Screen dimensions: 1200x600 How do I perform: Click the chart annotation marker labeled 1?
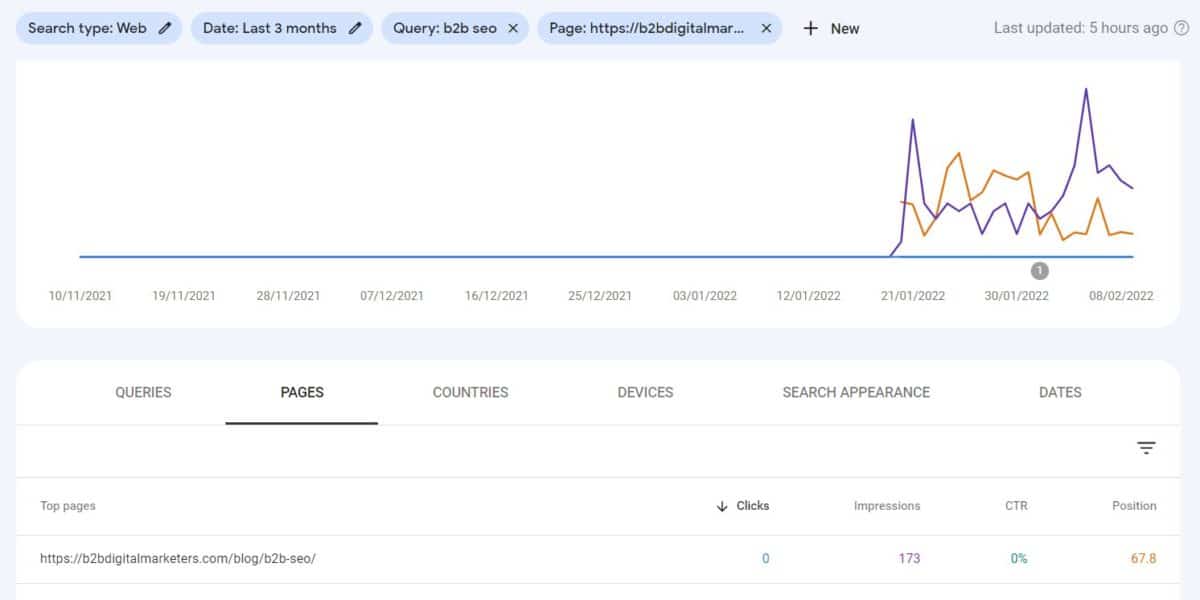(1040, 271)
